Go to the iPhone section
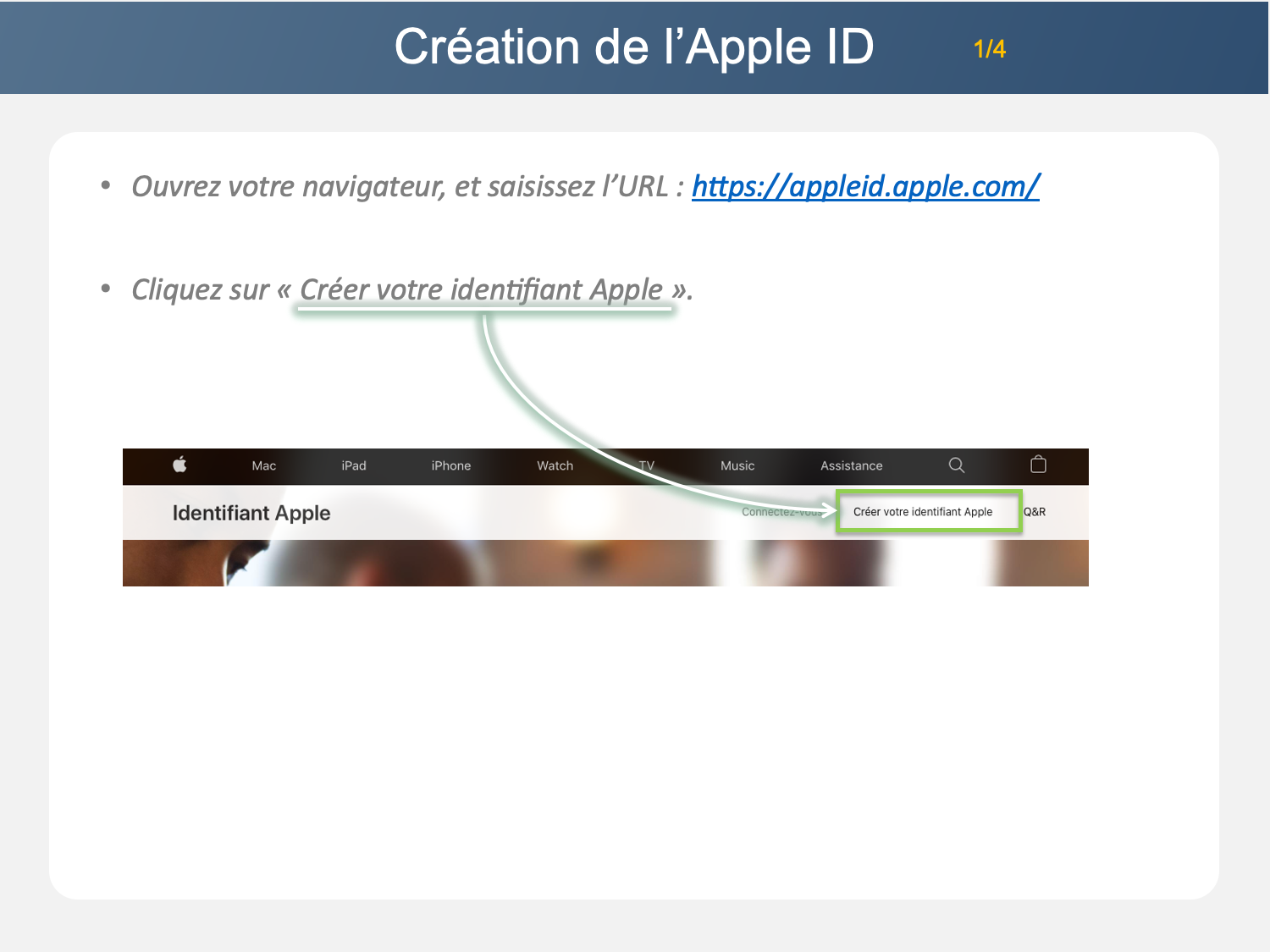 [x=450, y=466]
